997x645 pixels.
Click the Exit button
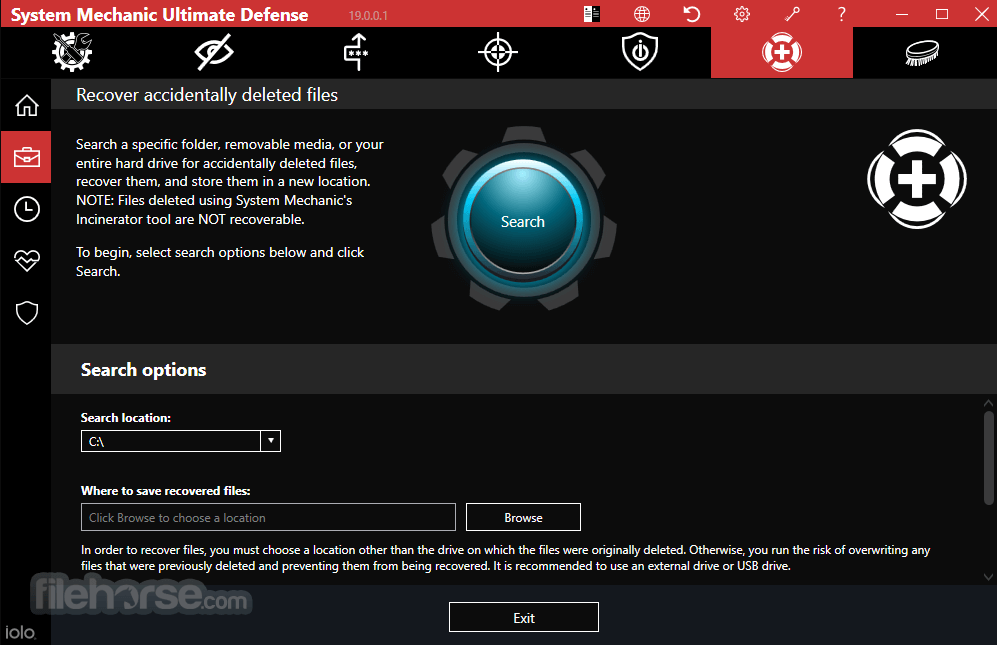coord(524,618)
